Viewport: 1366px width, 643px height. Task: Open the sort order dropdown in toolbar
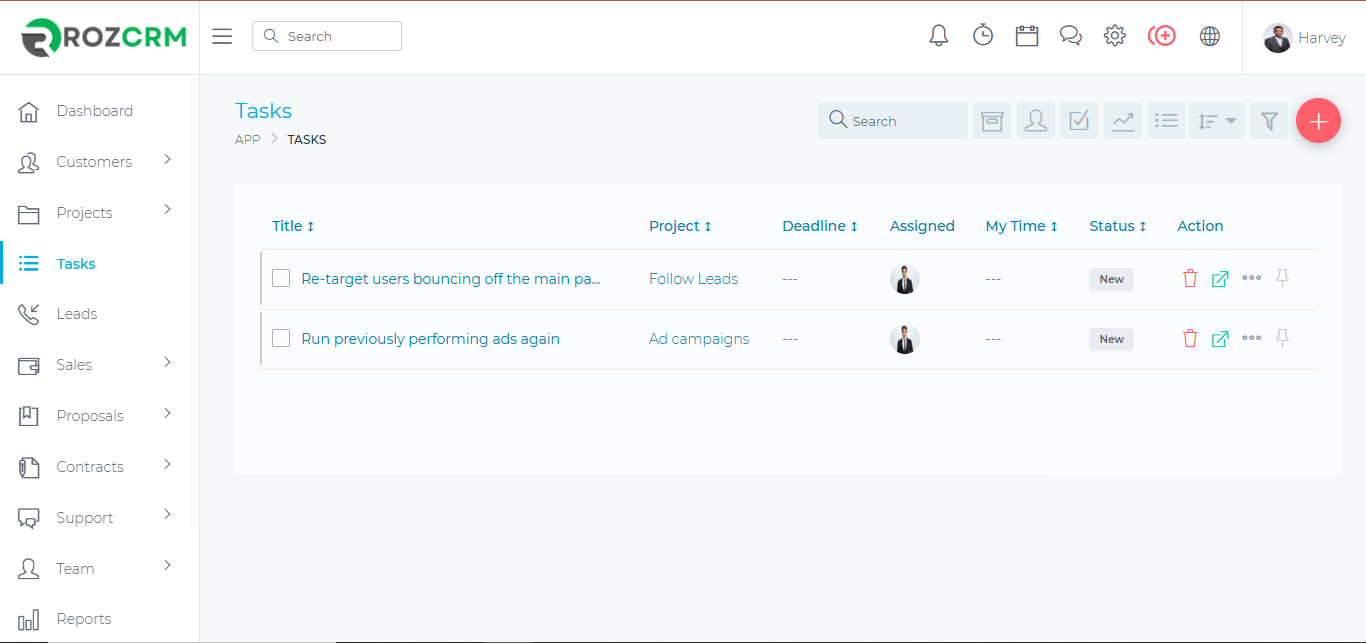[x=1217, y=121]
